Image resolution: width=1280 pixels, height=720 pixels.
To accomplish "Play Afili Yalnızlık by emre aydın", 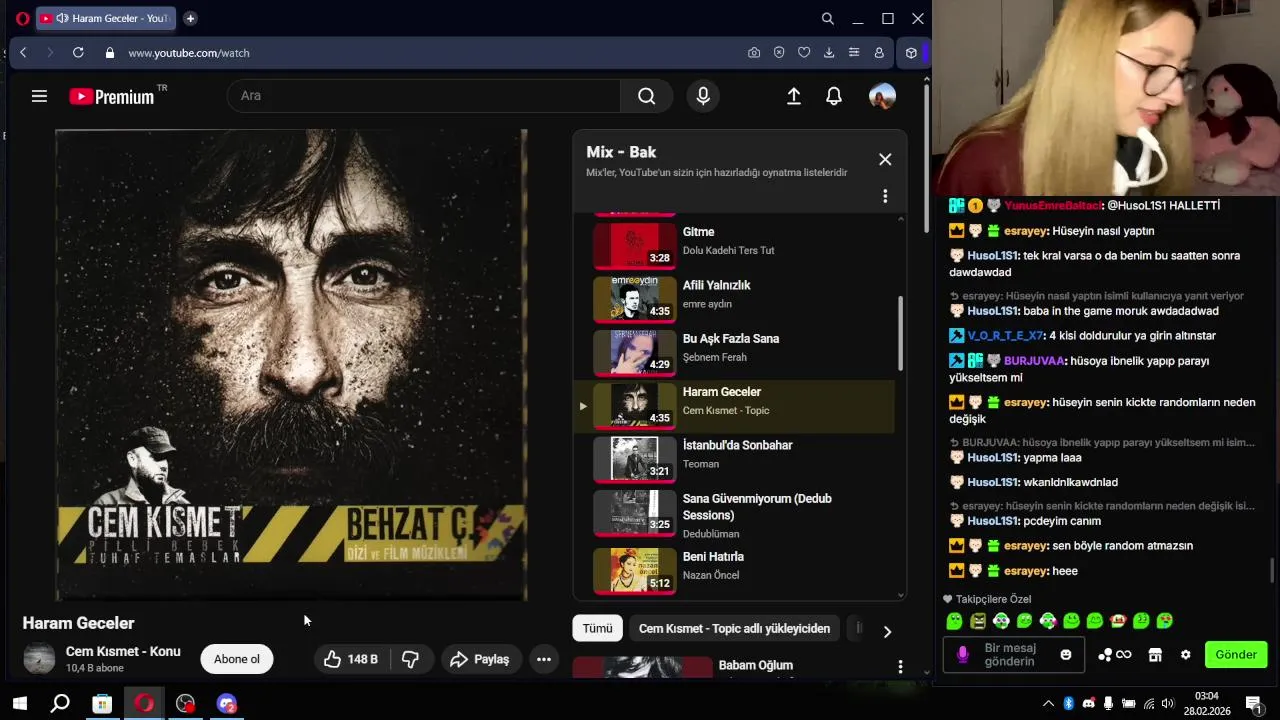I will pos(735,298).
